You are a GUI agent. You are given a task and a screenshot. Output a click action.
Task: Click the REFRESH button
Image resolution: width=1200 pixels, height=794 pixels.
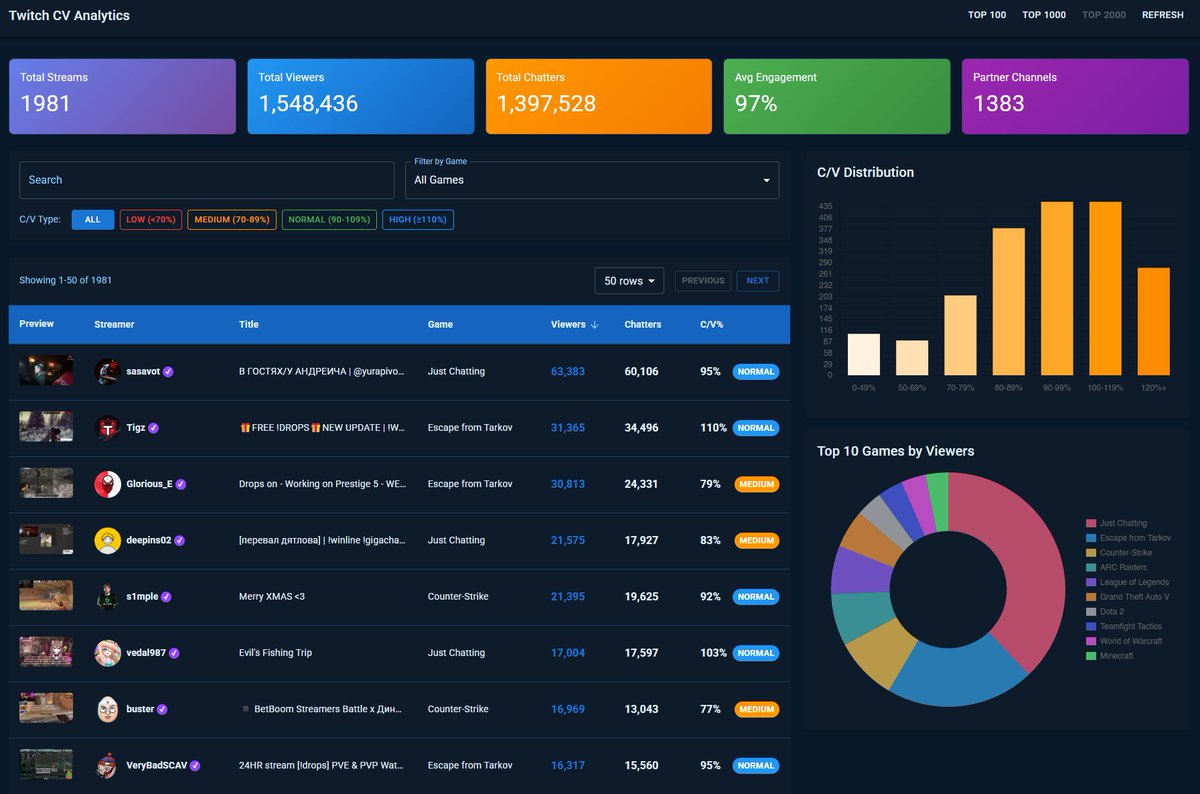pos(1162,15)
